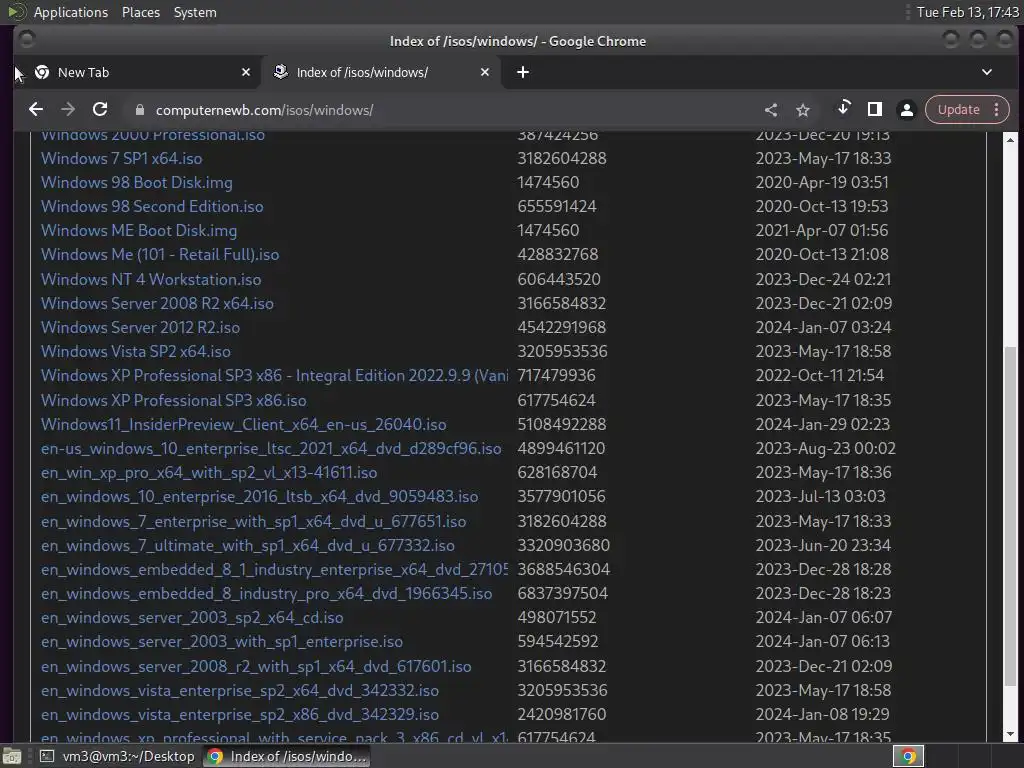The height and width of the screenshot is (768, 1024).
Task: Click en-us_windows_10_enterprise_ltsc_2021 iso link
Action: click(271, 449)
